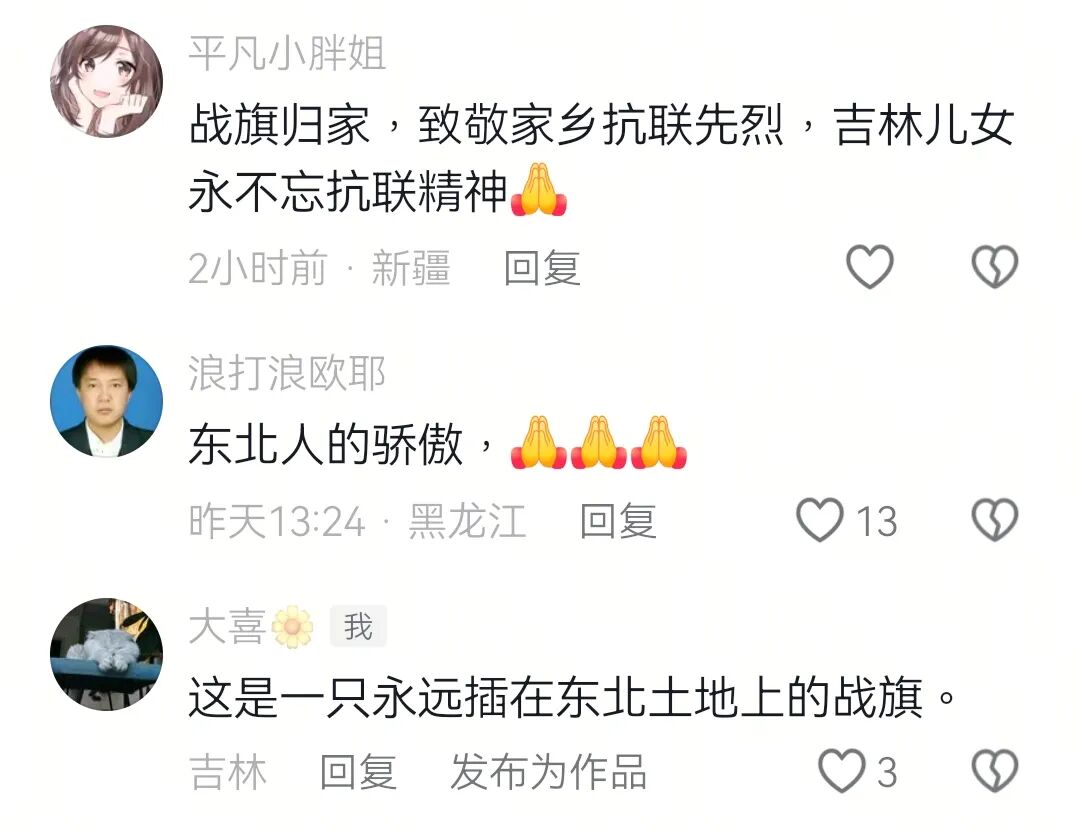Dislike the comment by 大喜

995,771
